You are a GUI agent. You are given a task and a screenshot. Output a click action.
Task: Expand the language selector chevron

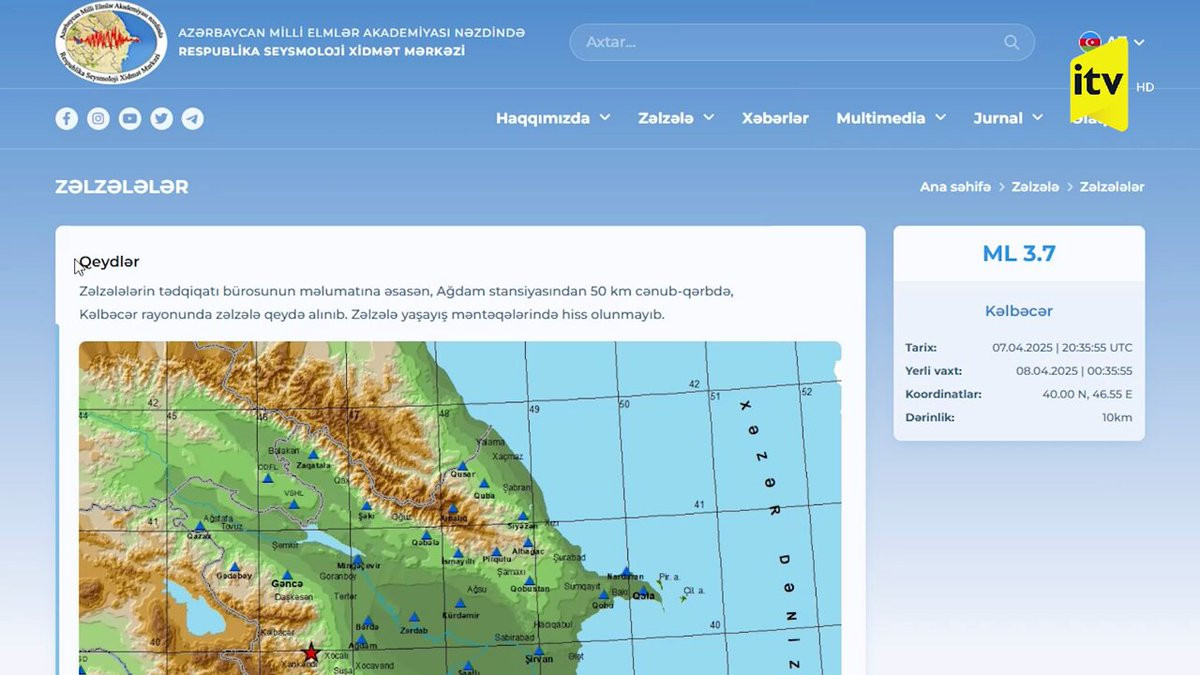[x=1139, y=42]
